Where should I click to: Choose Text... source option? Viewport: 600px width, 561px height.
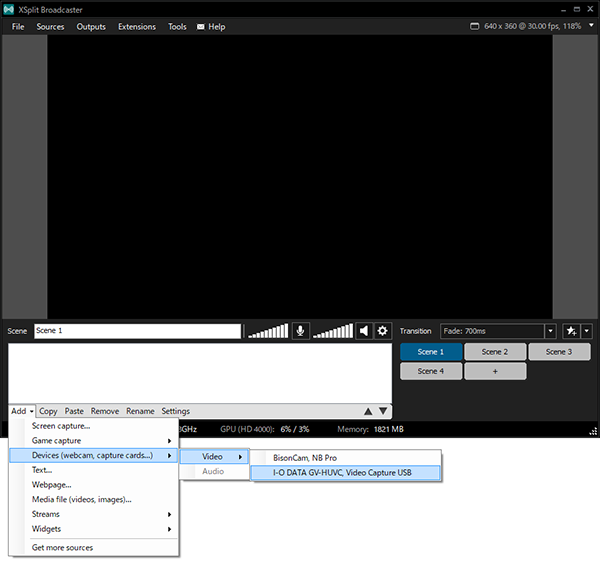(x=94, y=470)
